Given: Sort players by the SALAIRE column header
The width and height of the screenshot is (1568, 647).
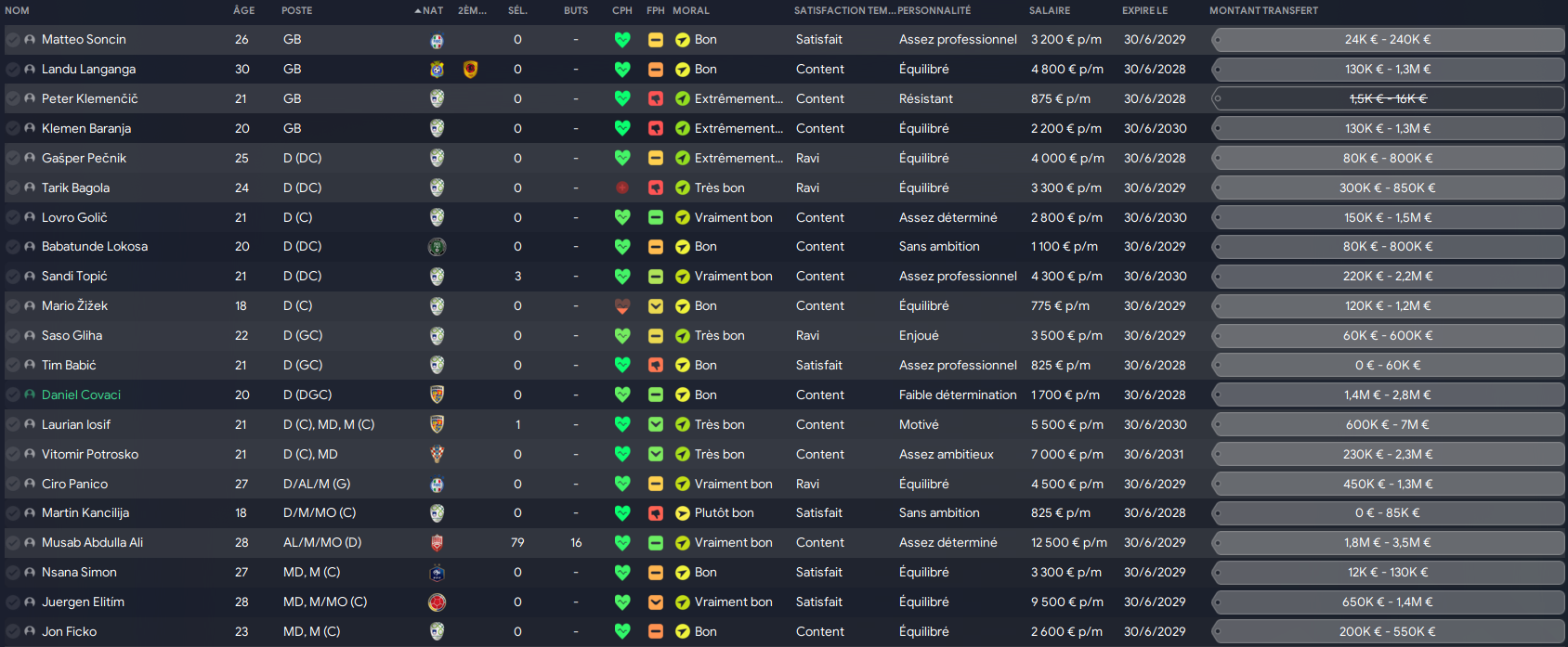Looking at the screenshot, I should [x=1050, y=10].
